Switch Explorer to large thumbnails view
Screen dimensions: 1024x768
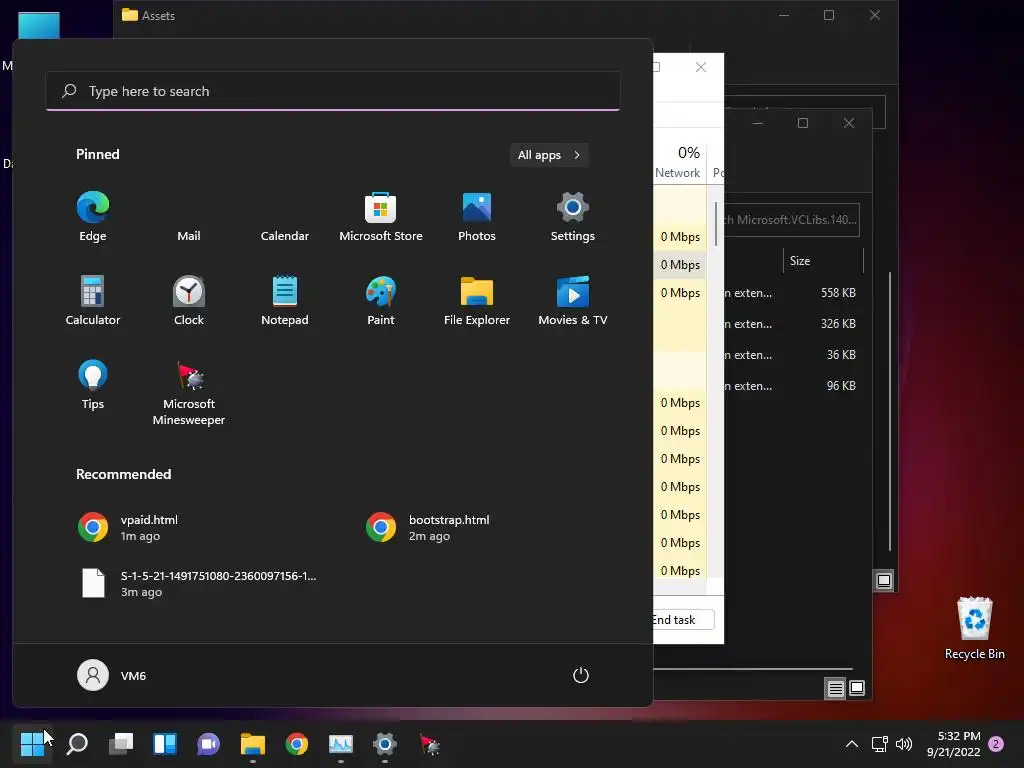pyautogui.click(x=857, y=688)
